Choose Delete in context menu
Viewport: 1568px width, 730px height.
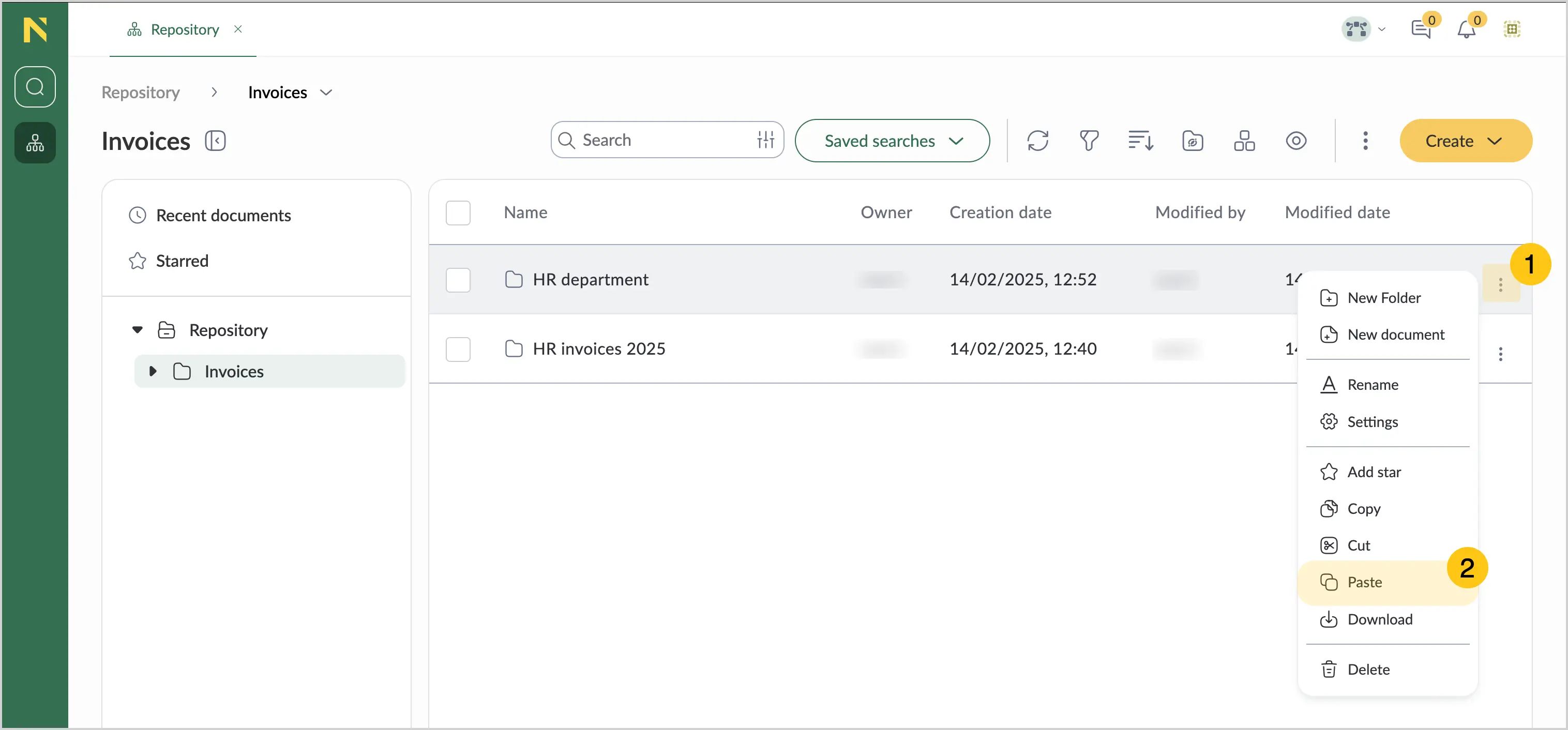(1387, 669)
